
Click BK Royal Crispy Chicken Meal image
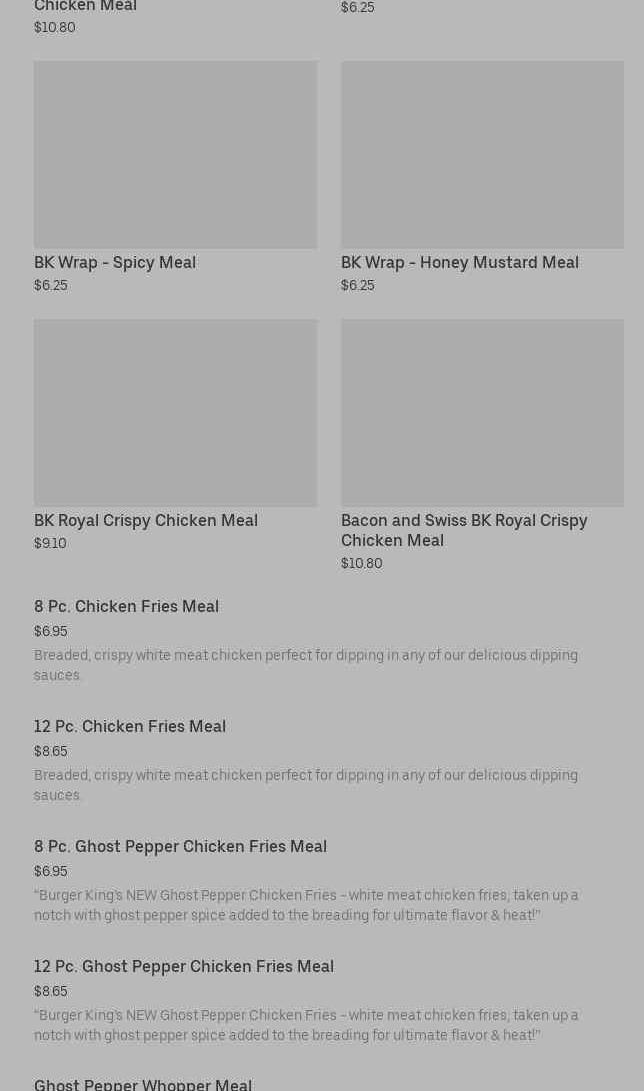175,412
